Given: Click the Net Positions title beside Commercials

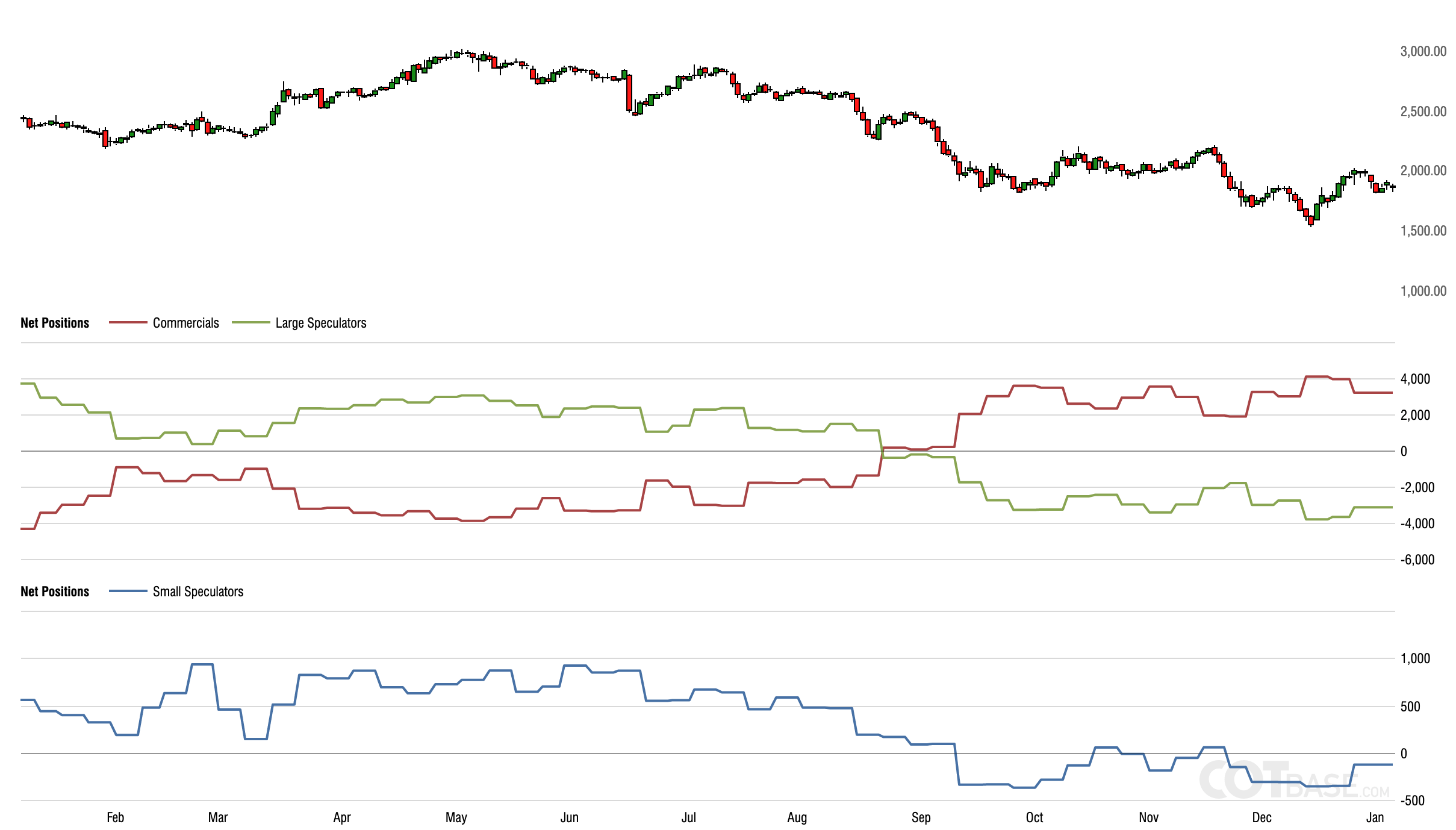Looking at the screenshot, I should (55, 323).
